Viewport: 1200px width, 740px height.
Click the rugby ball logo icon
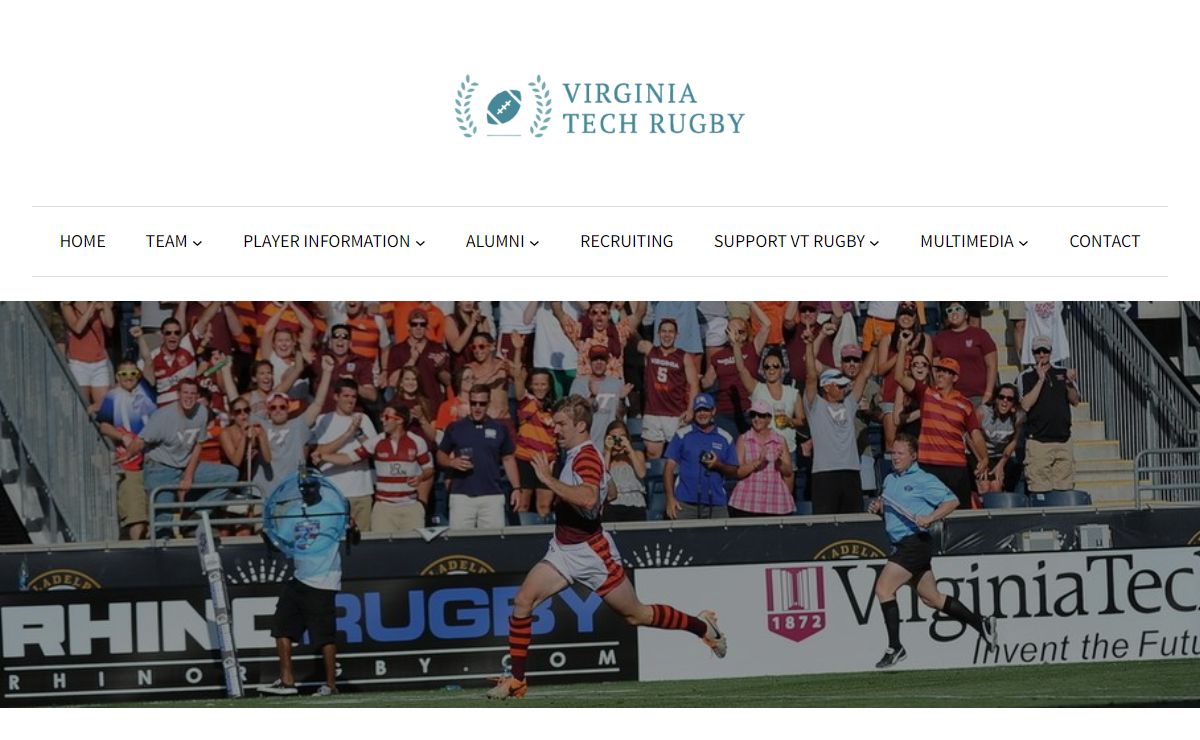[504, 107]
